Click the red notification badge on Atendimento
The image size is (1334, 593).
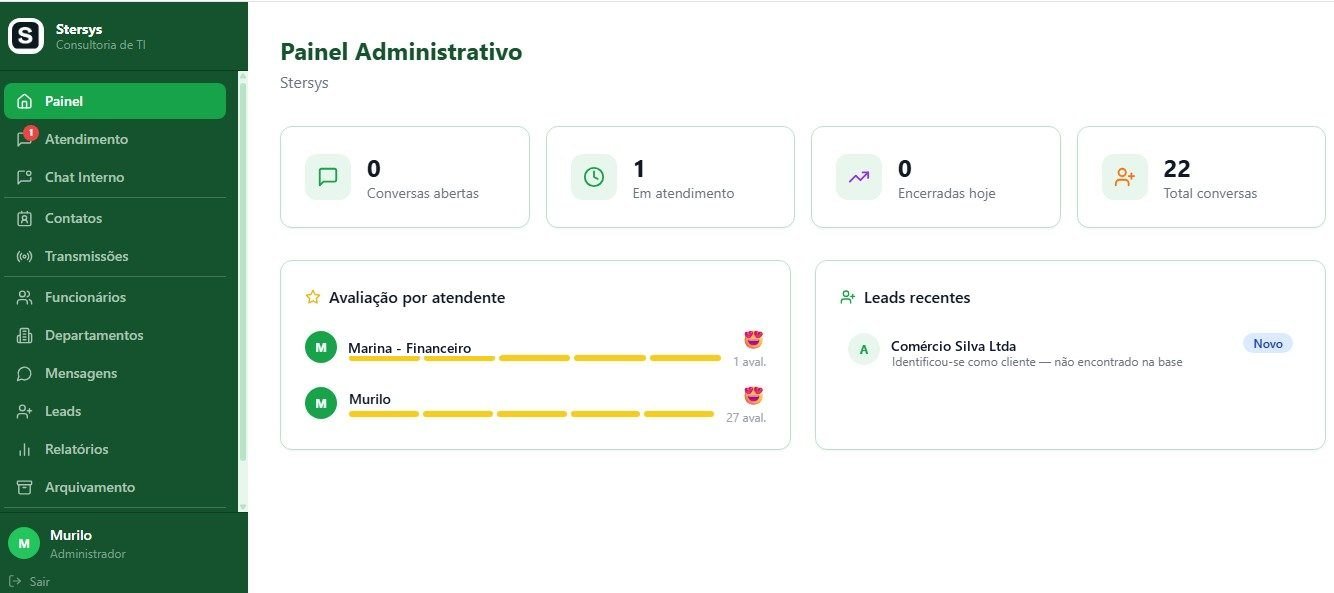(31, 132)
